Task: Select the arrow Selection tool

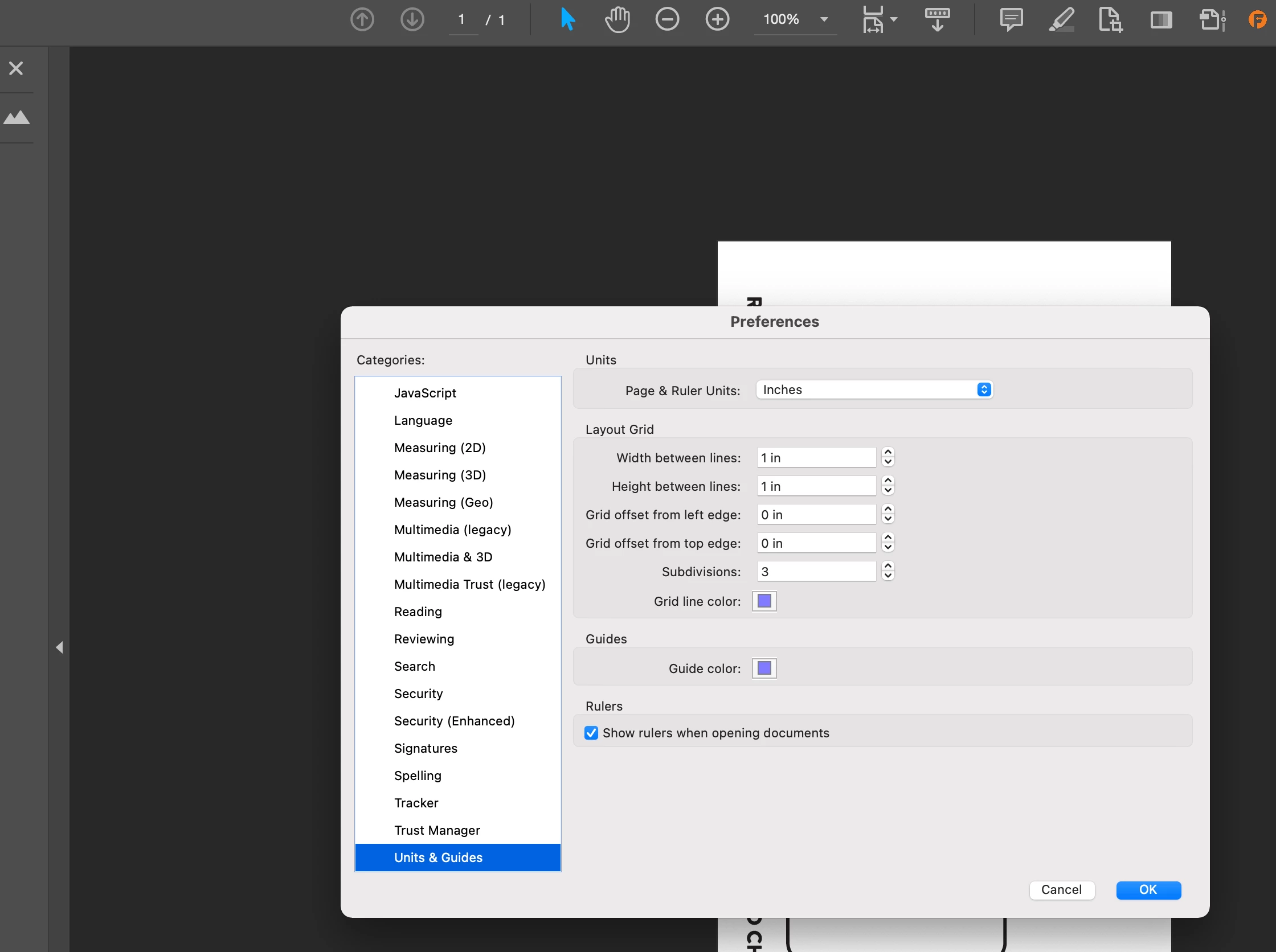Action: click(567, 19)
